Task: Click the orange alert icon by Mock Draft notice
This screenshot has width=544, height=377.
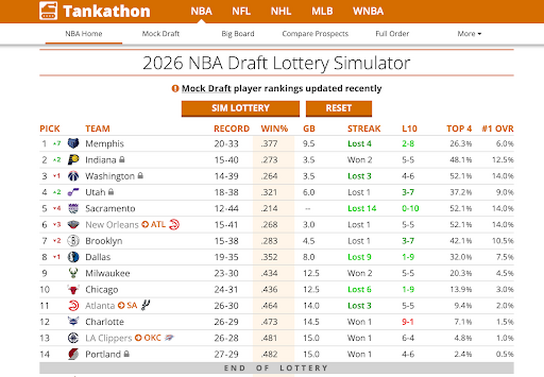Action: pos(175,88)
